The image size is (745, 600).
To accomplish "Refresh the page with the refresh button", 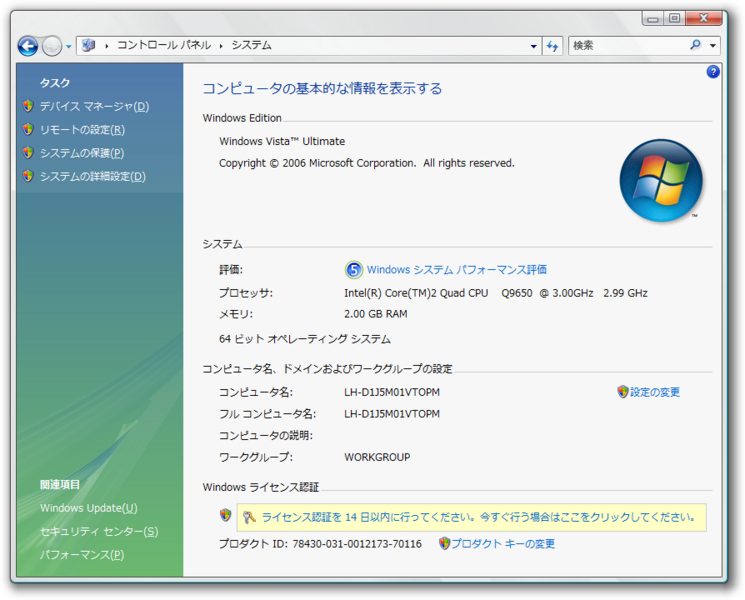I will coord(552,46).
